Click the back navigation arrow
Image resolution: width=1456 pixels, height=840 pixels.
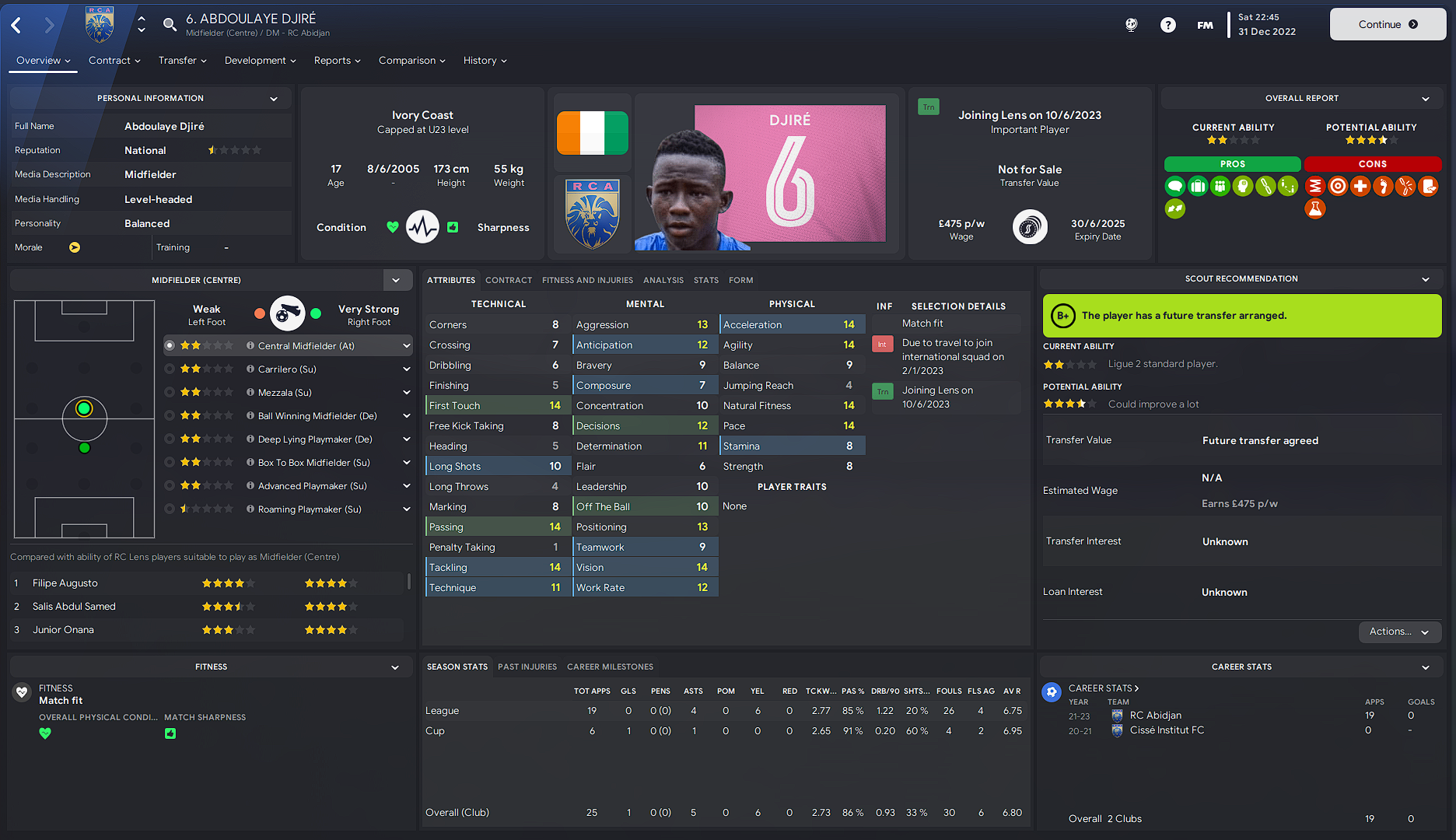(16, 25)
